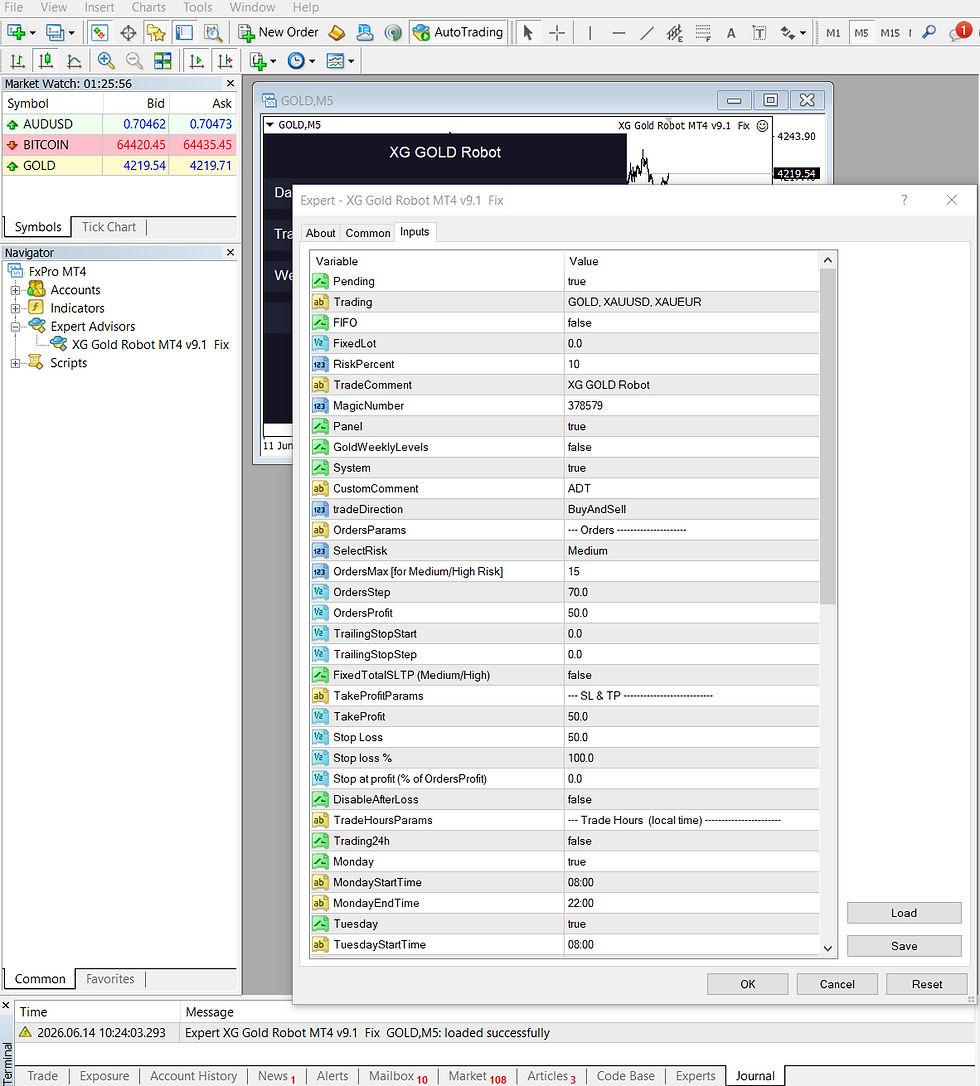Select the trendline drawing tool
This screenshot has width=980, height=1086.
(646, 33)
